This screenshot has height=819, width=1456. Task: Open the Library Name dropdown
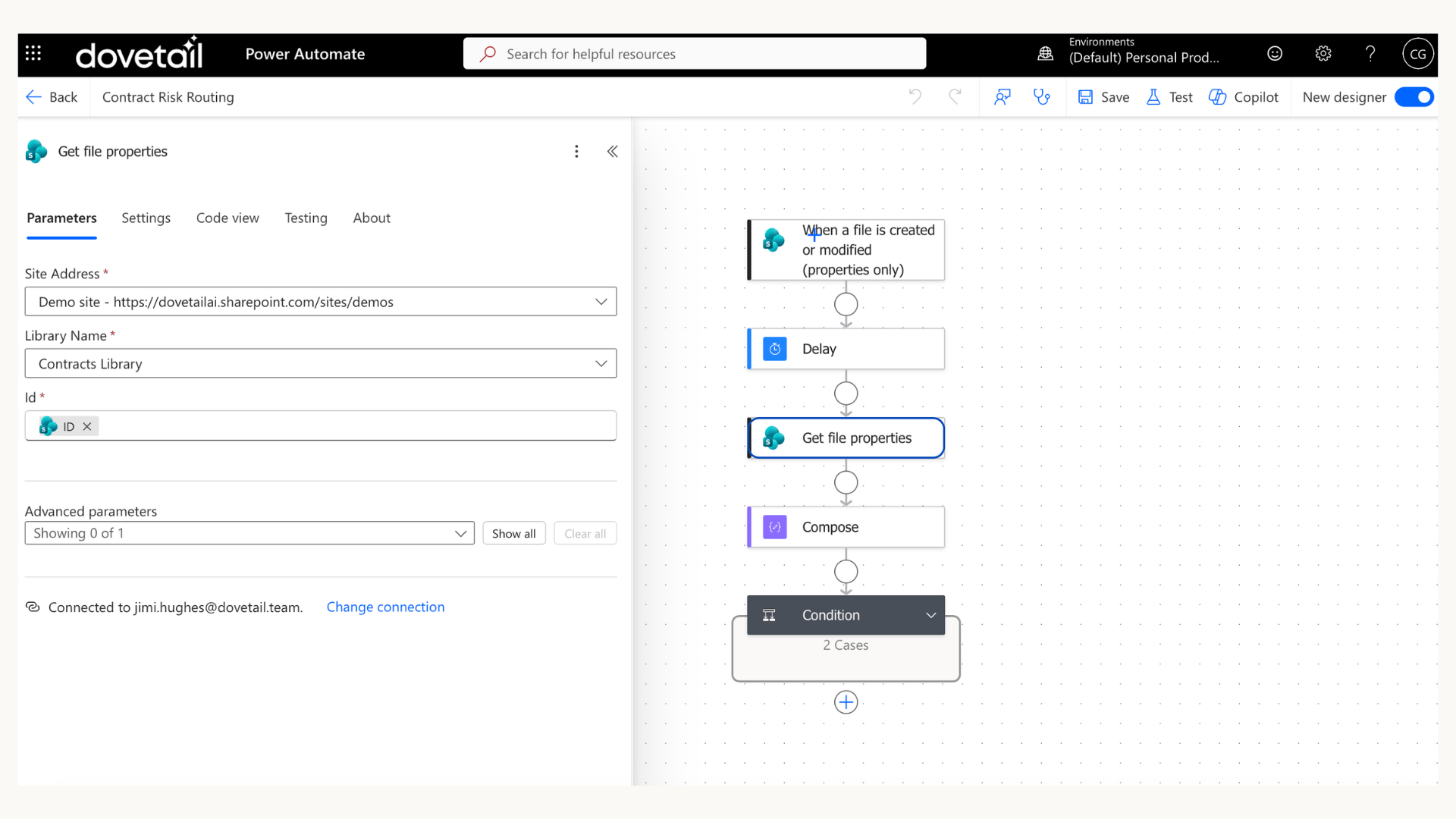tap(321, 364)
